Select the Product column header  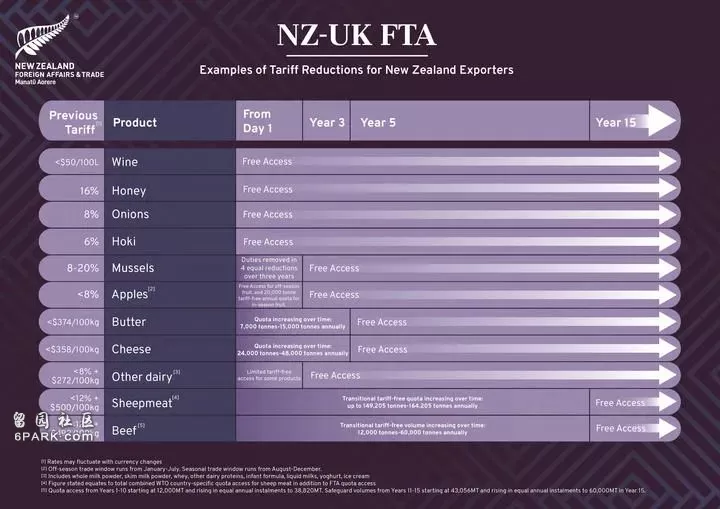point(135,122)
